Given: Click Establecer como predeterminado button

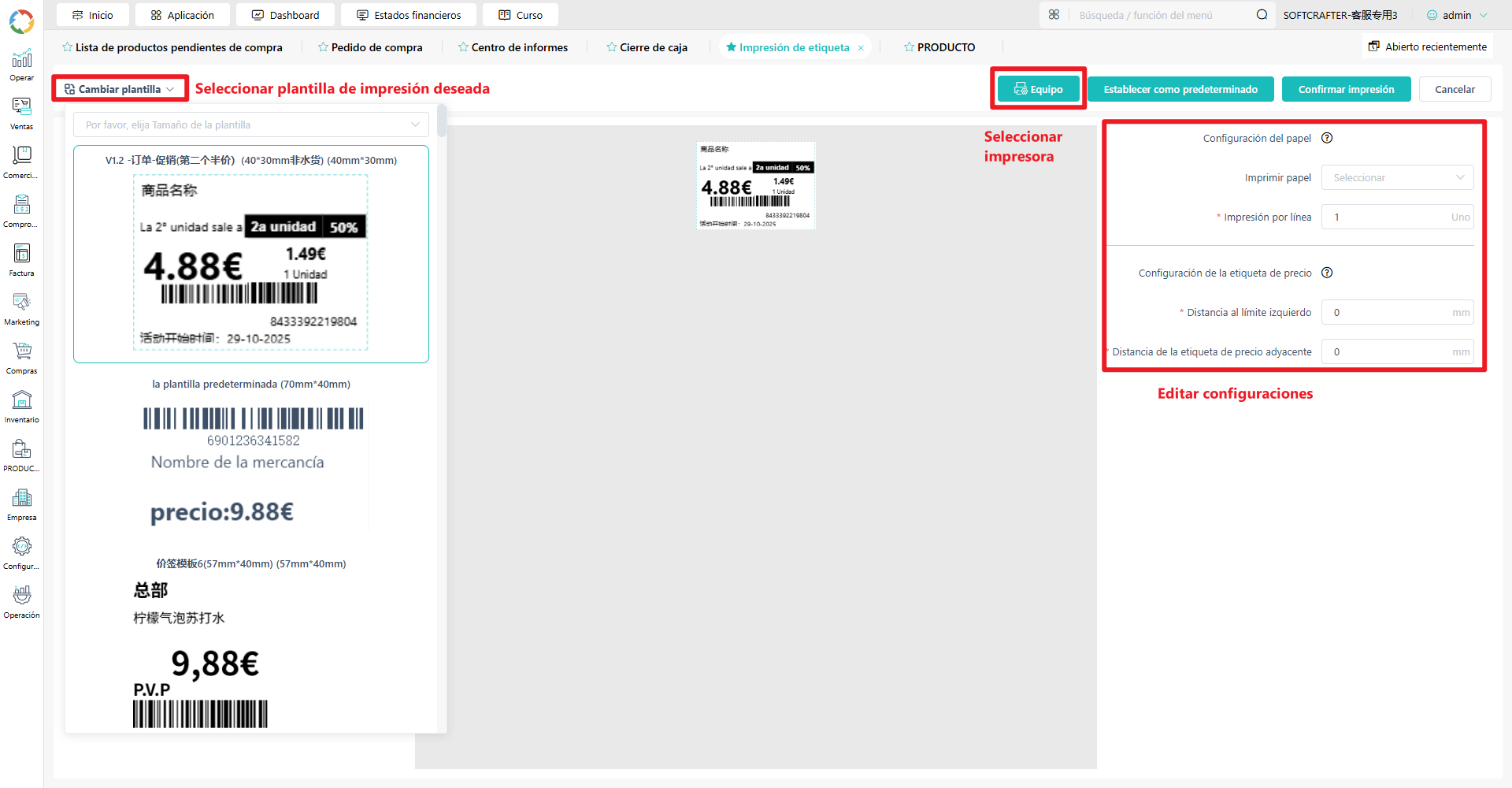Looking at the screenshot, I should [1180, 89].
